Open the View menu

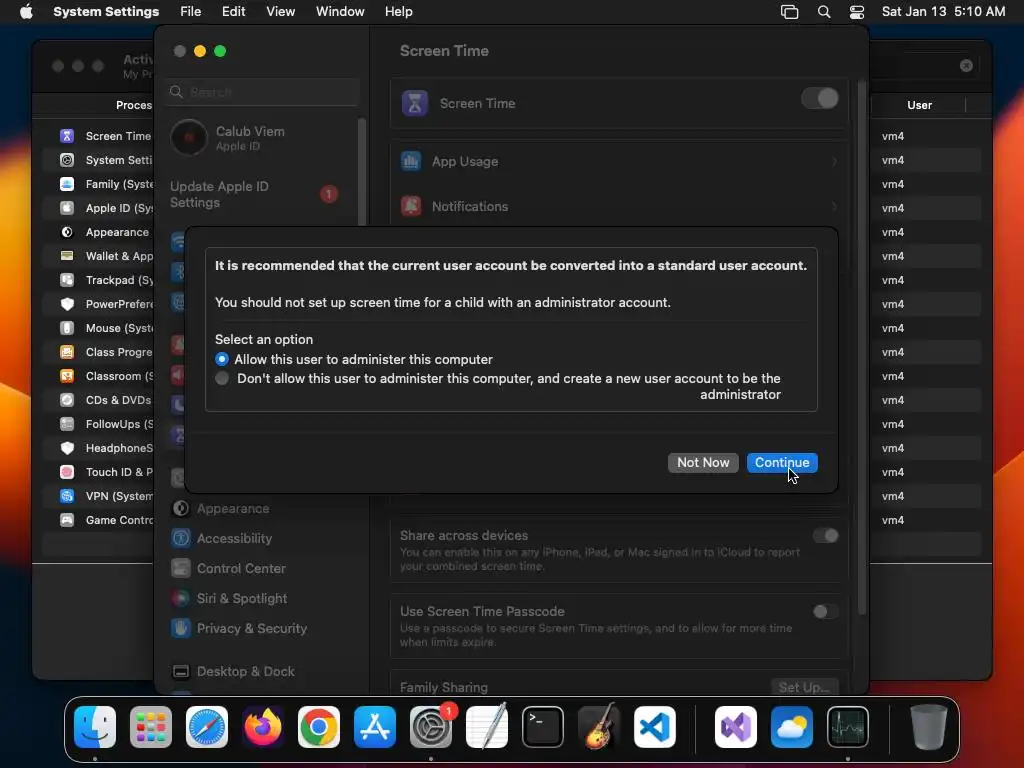(x=280, y=12)
